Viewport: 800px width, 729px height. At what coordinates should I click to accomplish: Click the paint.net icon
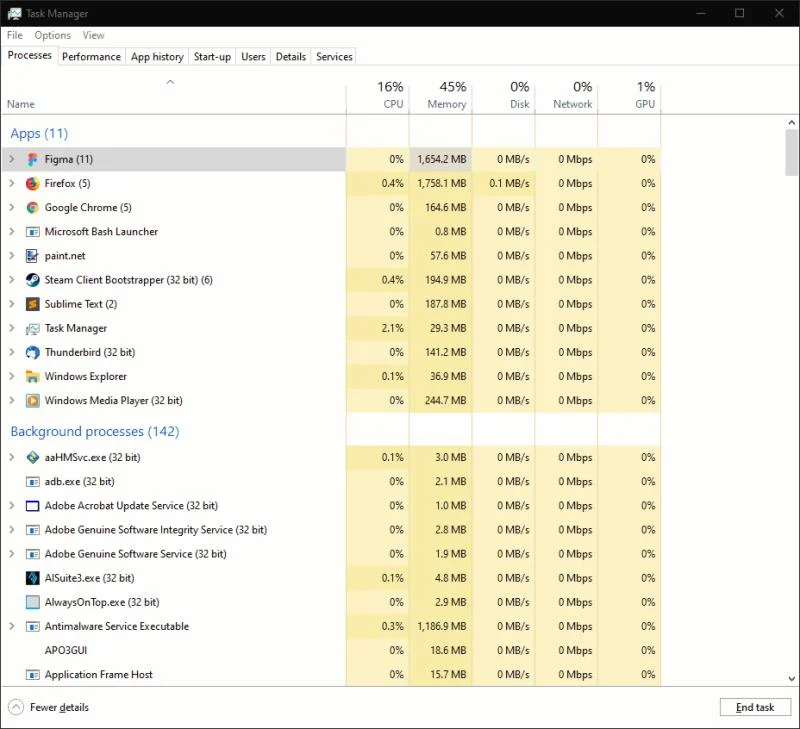coord(33,256)
